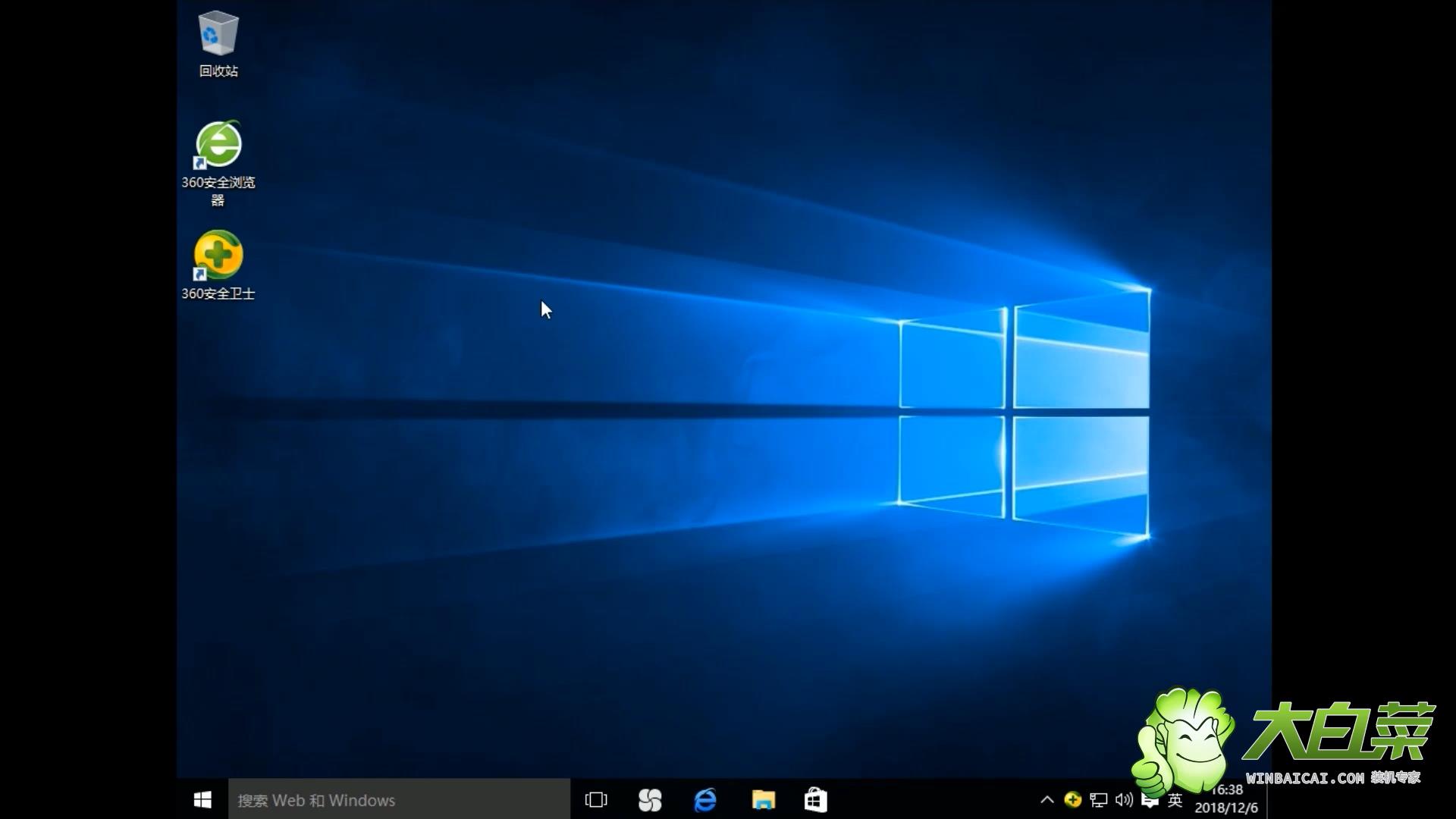
Task: Toggle the 英 input language indicator
Action: pyautogui.click(x=1175, y=799)
